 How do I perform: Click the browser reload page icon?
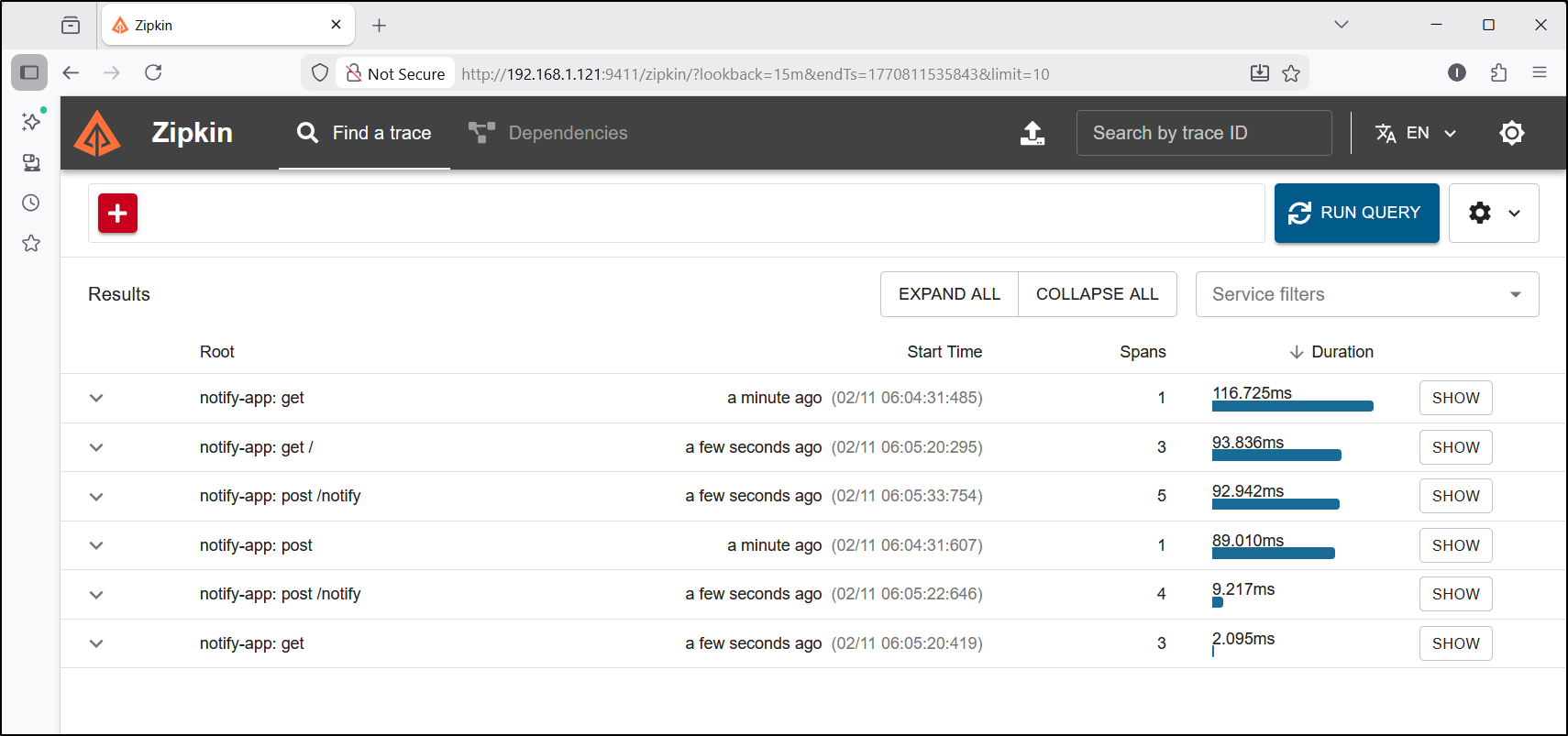point(153,72)
